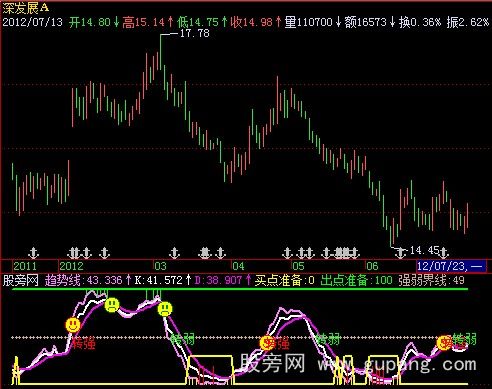Image resolution: width=492 pixels, height=389 pixels.
Task: Select the 04 month marker on time axis
Action: pos(238,266)
